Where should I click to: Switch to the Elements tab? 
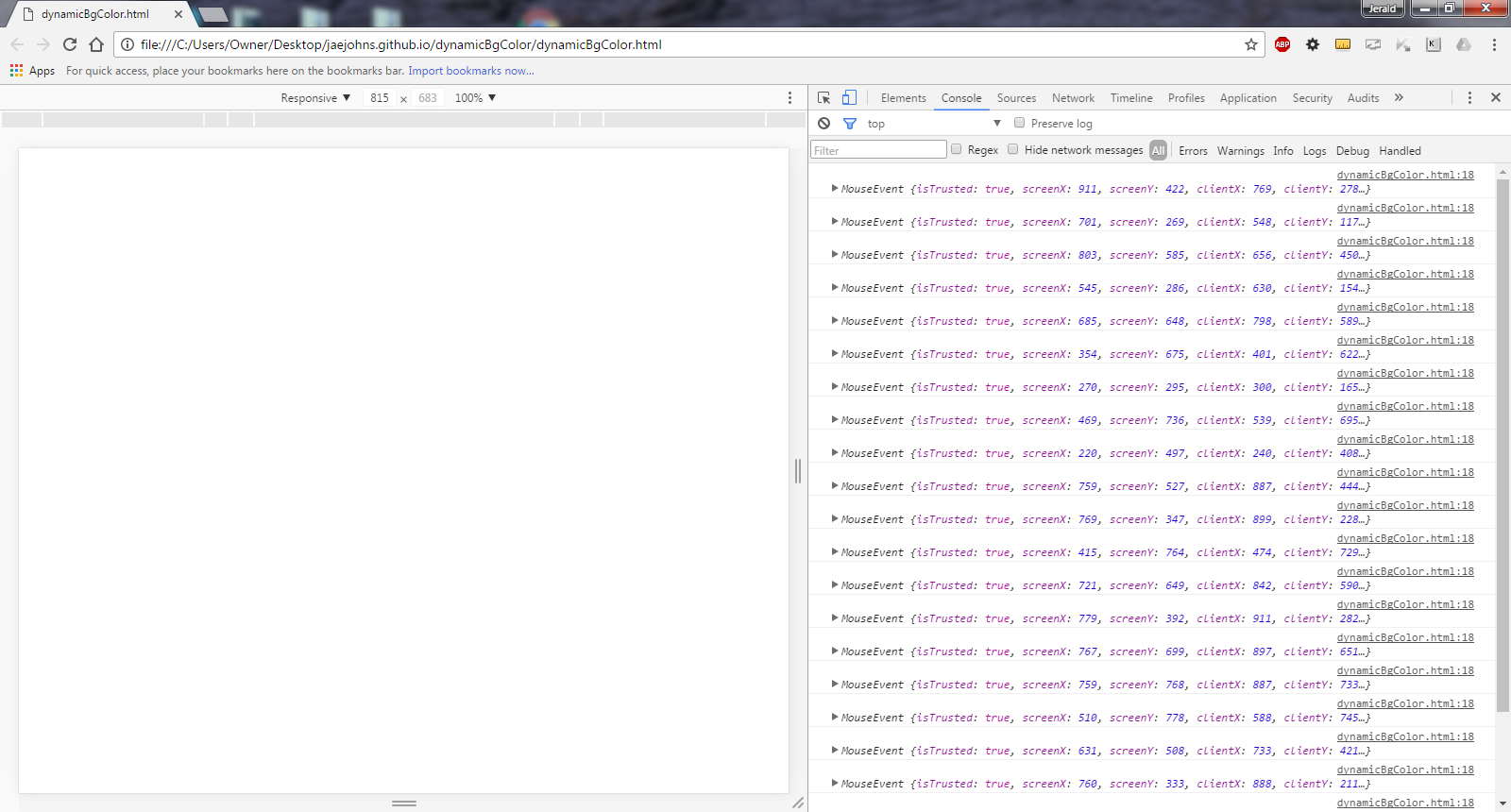903,98
